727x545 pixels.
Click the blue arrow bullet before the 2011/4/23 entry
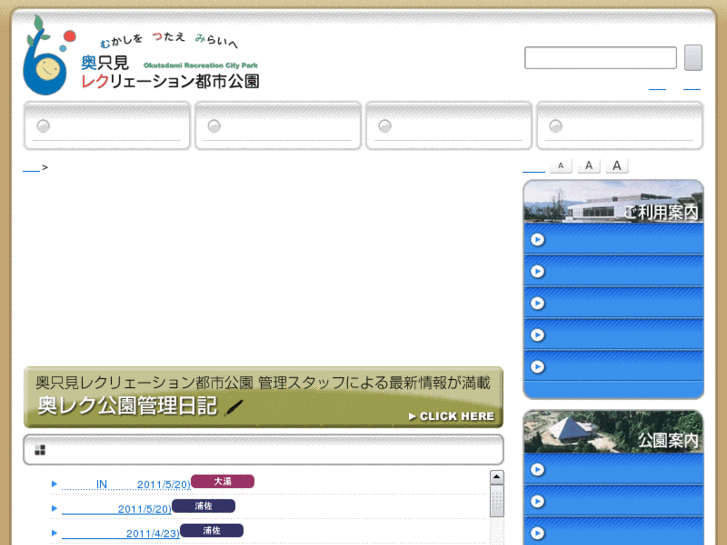click(54, 533)
